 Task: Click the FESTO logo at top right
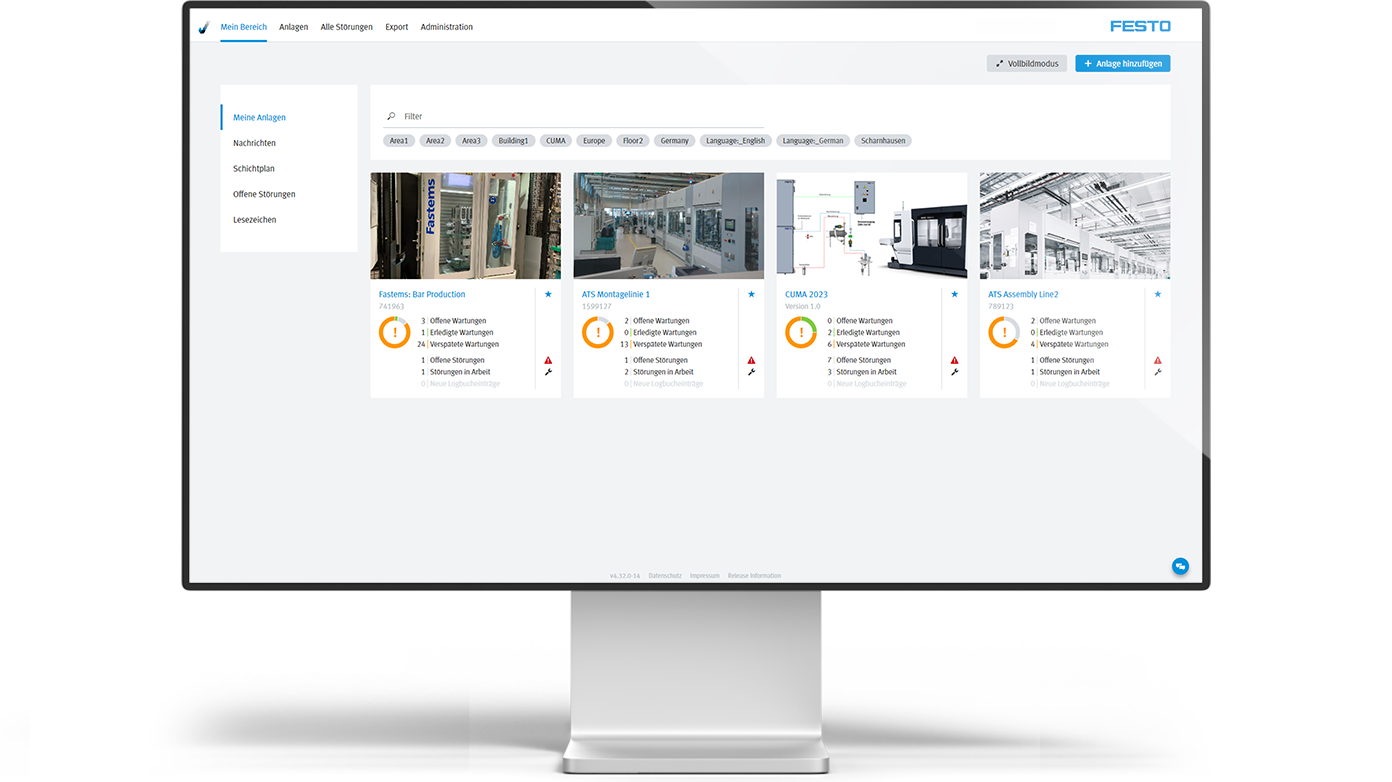[x=1139, y=26]
